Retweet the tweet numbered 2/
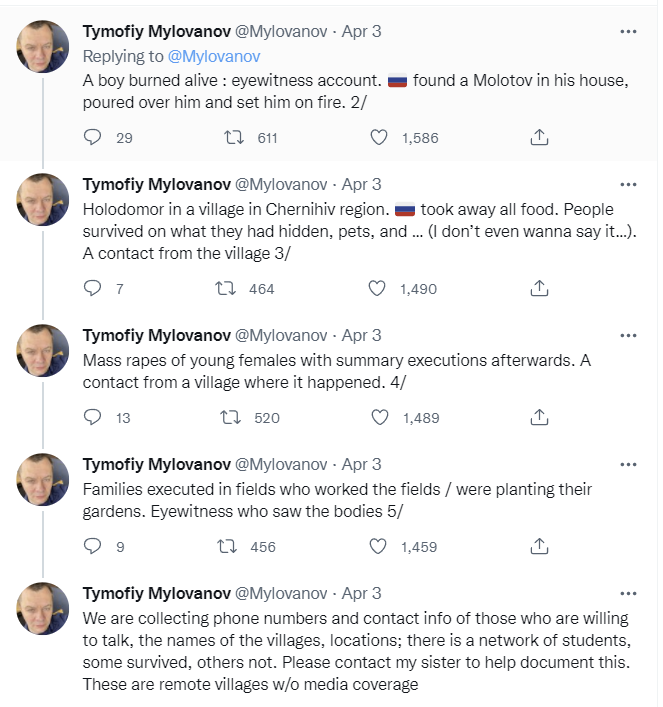This screenshot has width=663, height=707. 232,138
